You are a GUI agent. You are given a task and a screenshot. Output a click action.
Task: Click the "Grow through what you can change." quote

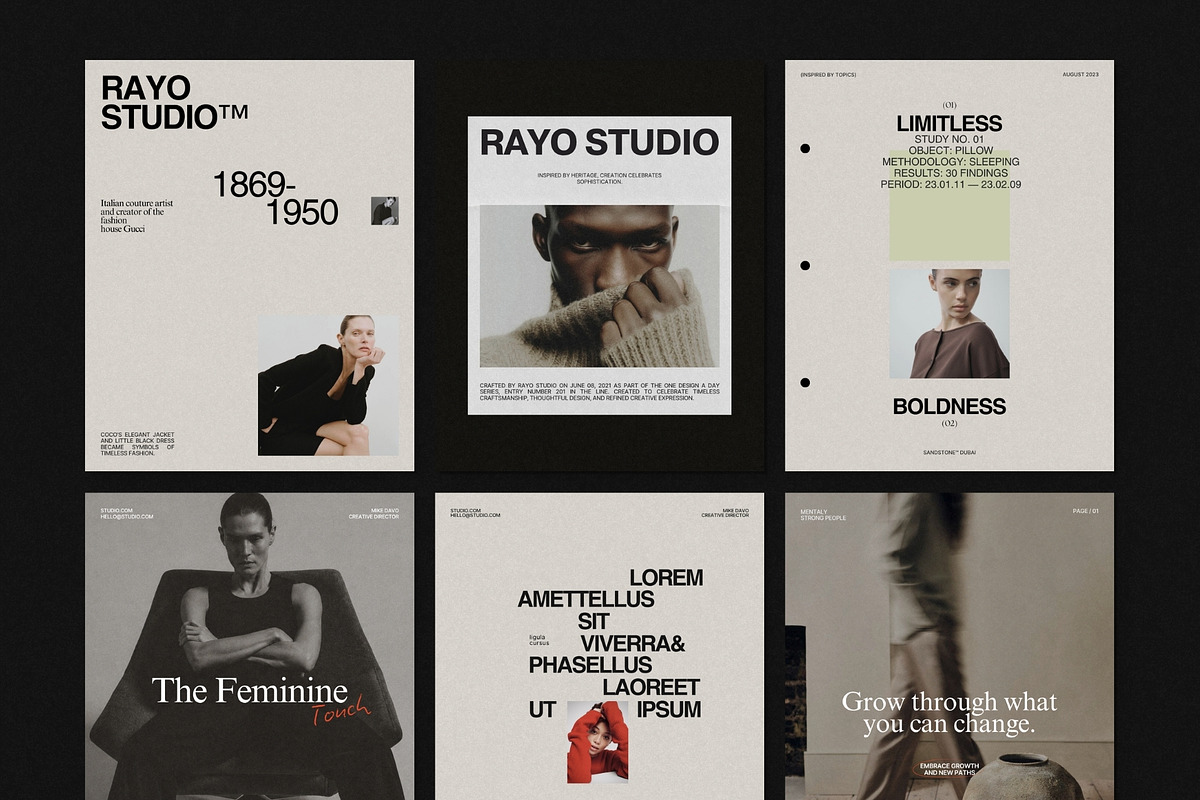949,713
